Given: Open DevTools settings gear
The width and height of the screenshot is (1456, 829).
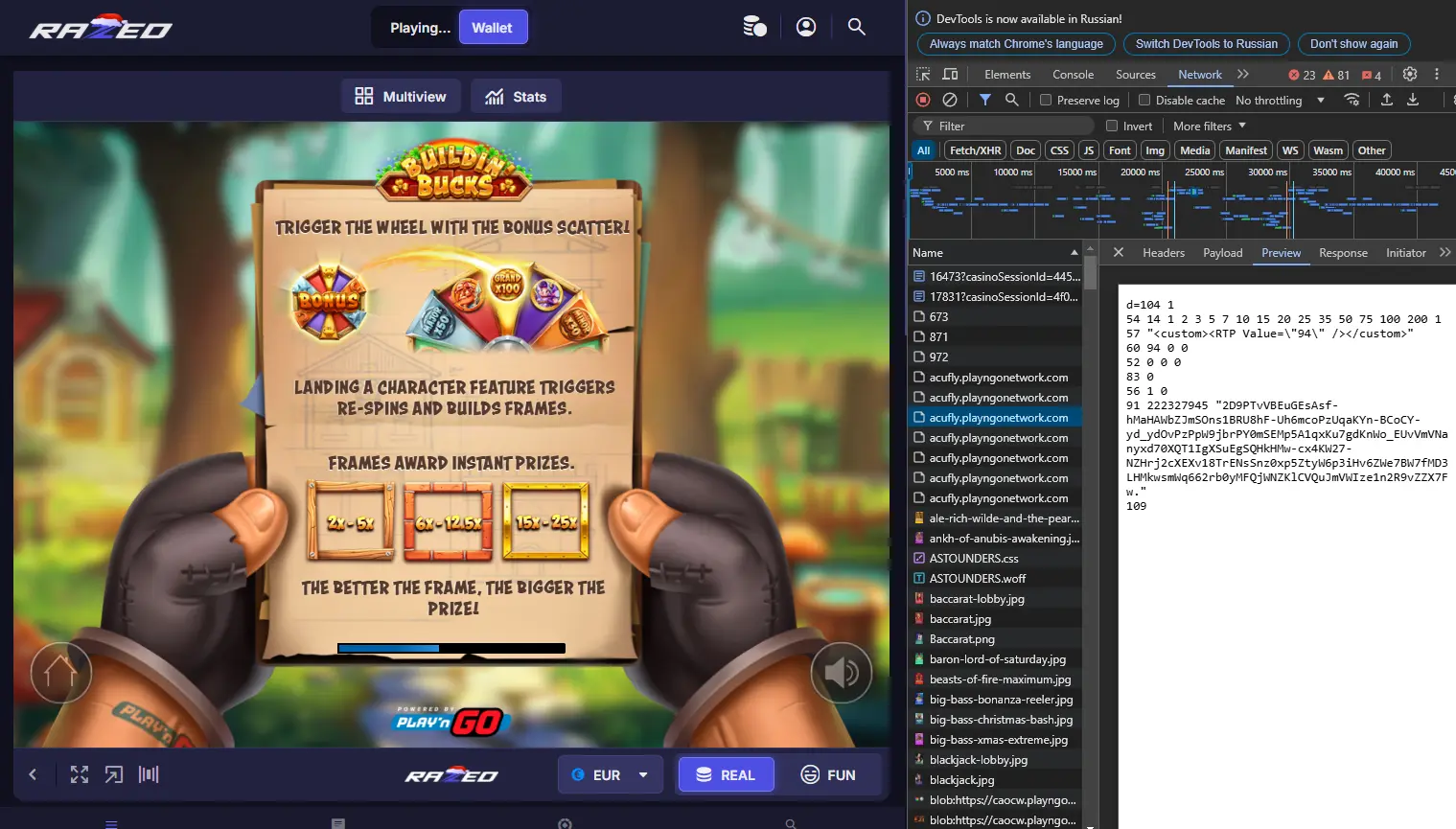Looking at the screenshot, I should 1410,74.
